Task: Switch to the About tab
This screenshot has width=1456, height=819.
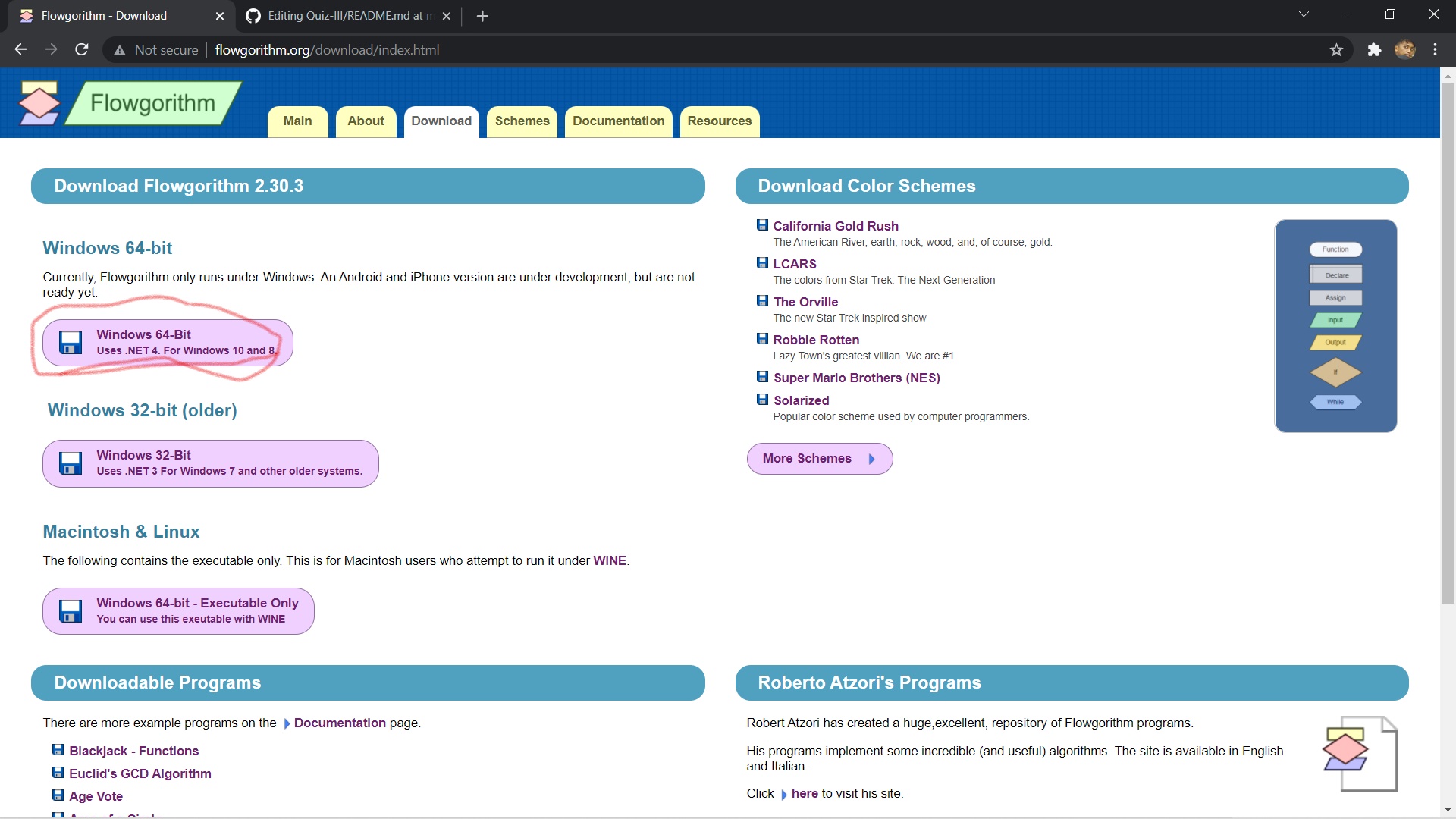Action: tap(365, 121)
